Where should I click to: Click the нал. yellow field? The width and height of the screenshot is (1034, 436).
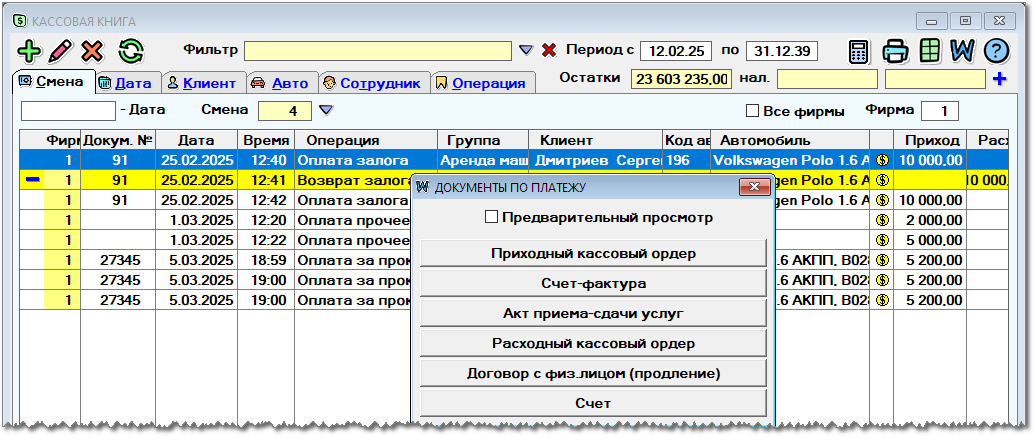pyautogui.click(x=828, y=79)
